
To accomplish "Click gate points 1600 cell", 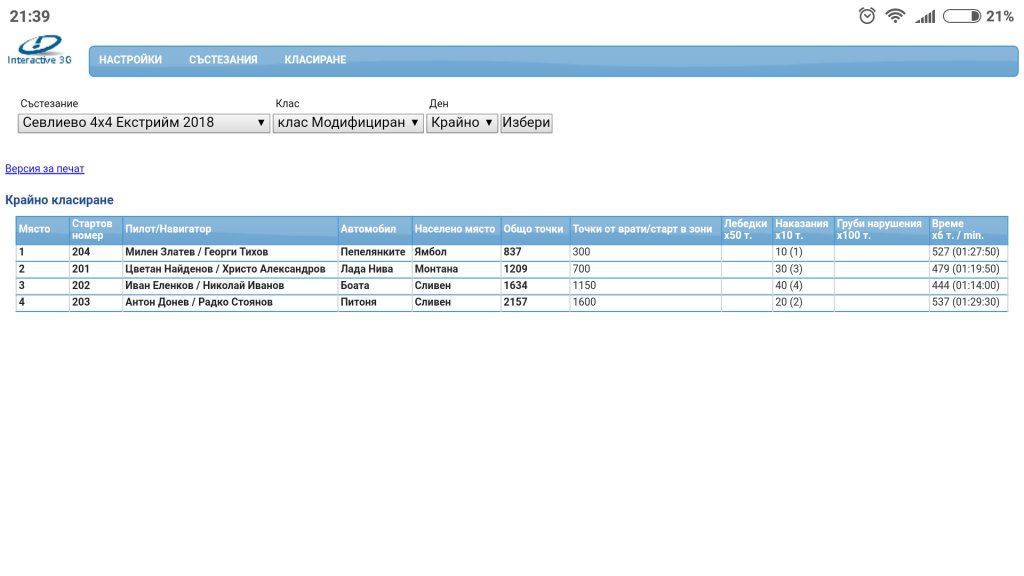I will [645, 302].
